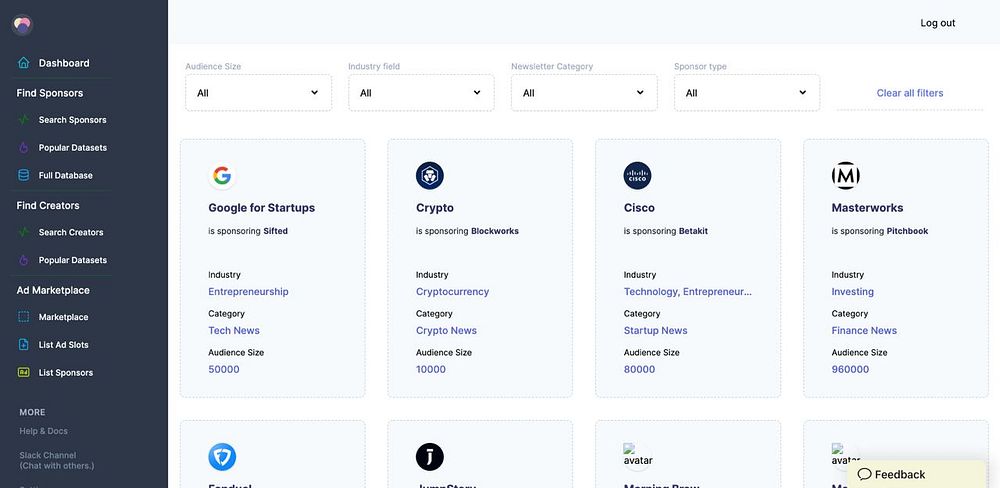Click the app logo in sidebar top

(22, 25)
